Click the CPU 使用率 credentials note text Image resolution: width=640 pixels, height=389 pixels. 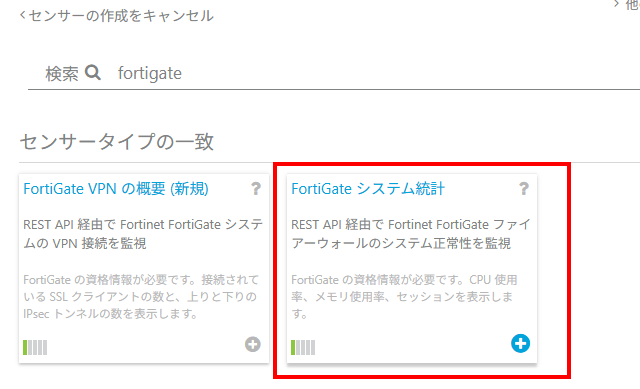[404, 297]
